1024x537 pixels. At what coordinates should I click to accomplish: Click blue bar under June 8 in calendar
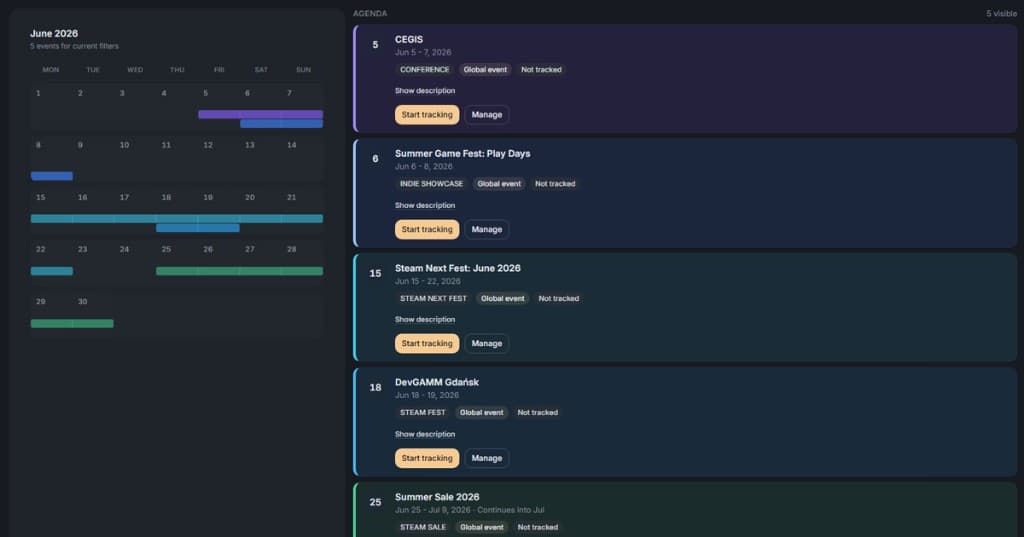coord(52,176)
